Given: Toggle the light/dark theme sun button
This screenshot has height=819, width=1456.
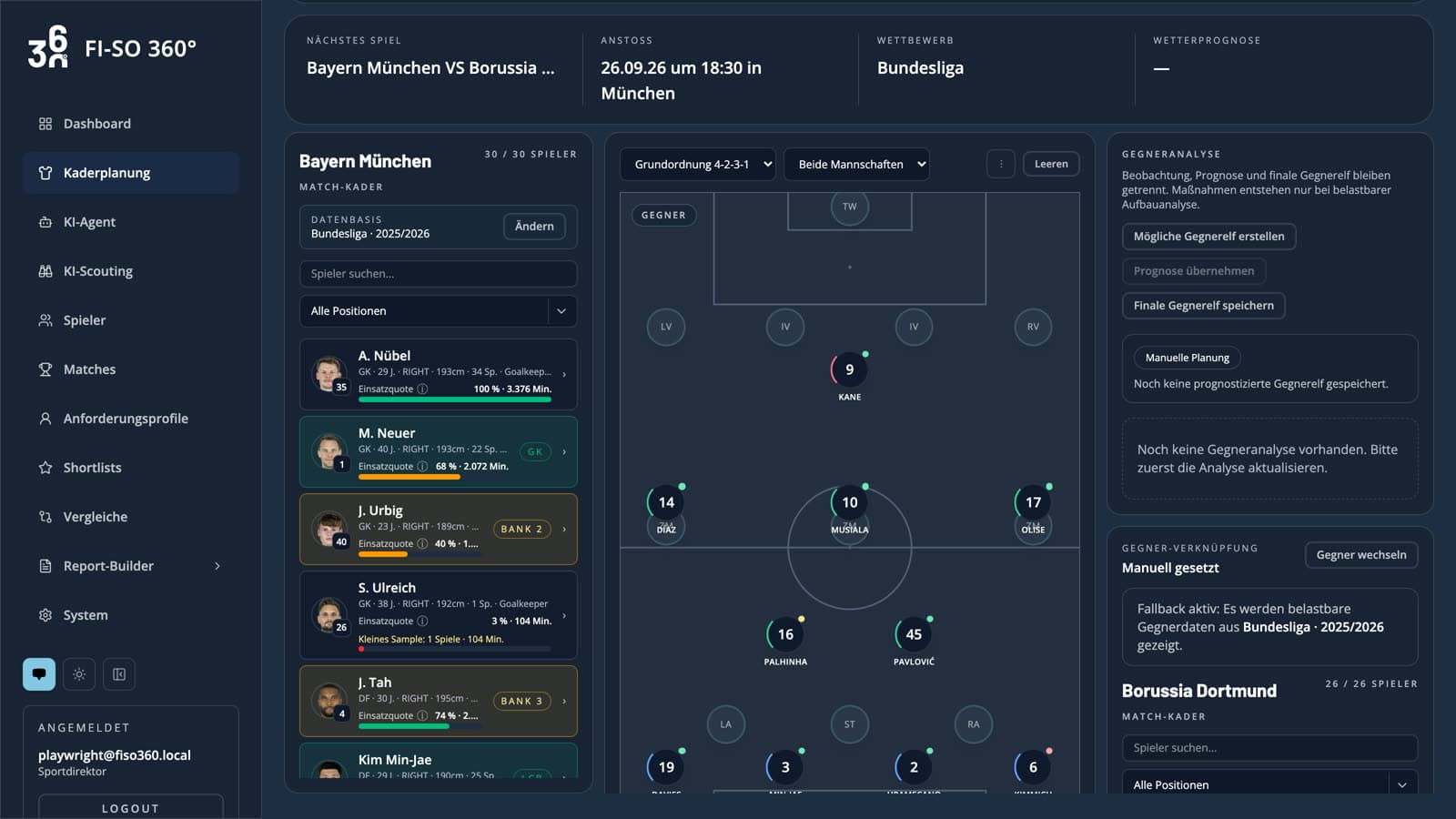Looking at the screenshot, I should [x=79, y=674].
